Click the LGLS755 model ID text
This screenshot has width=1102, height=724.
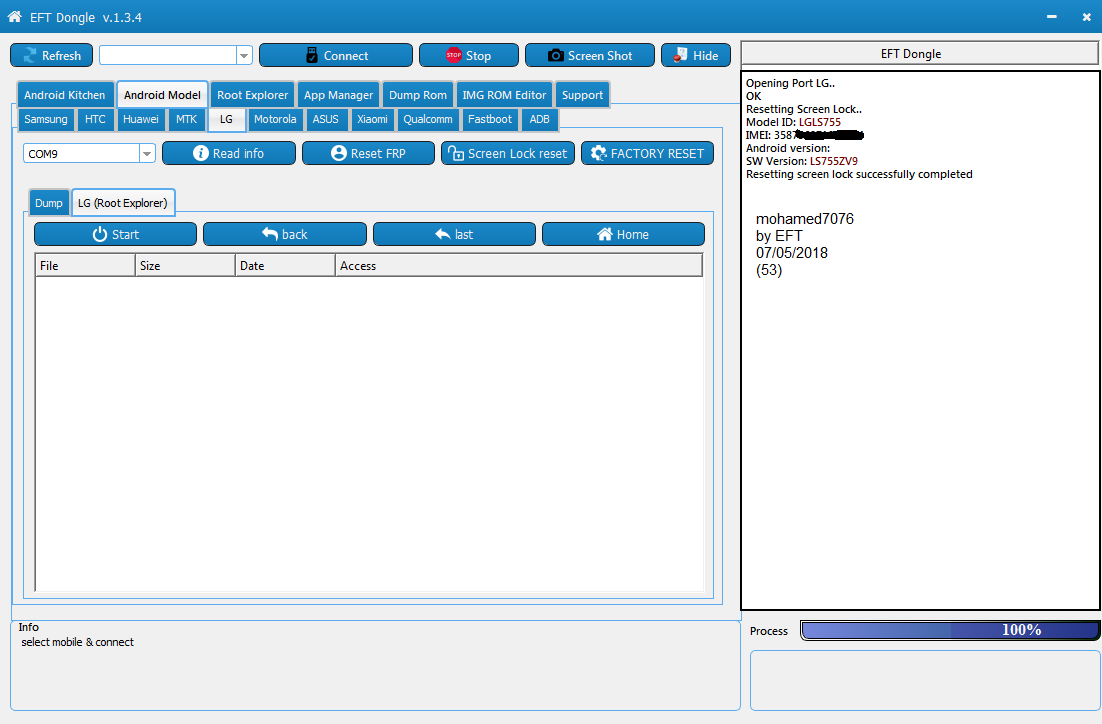819,122
